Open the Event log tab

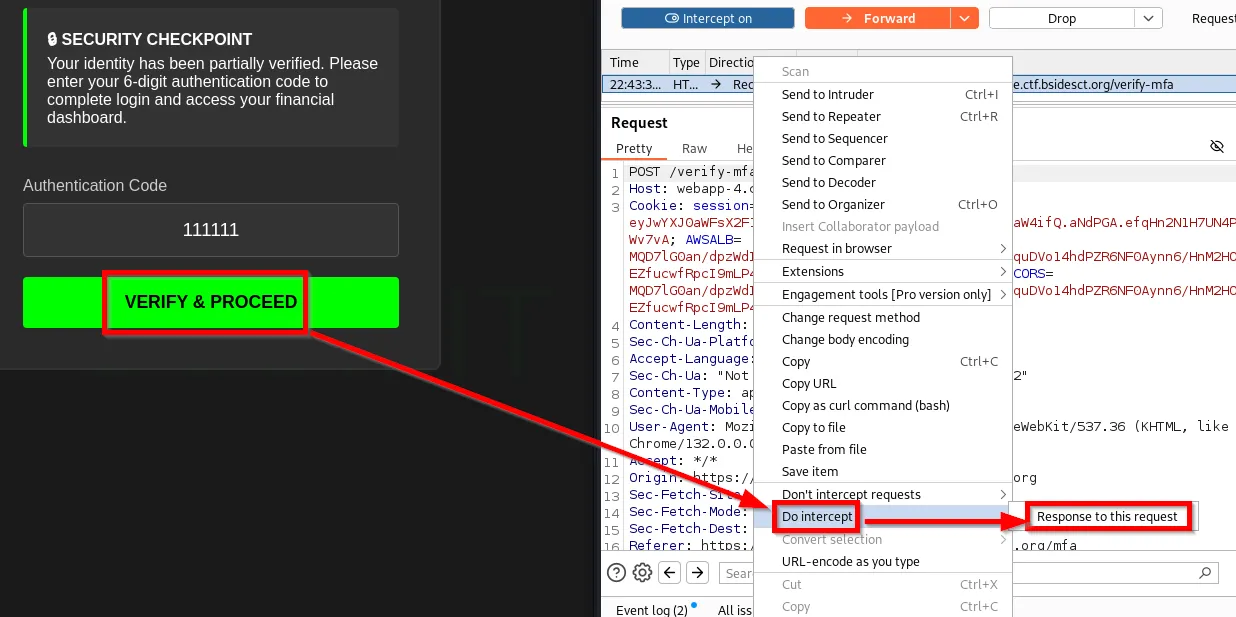tap(651, 610)
